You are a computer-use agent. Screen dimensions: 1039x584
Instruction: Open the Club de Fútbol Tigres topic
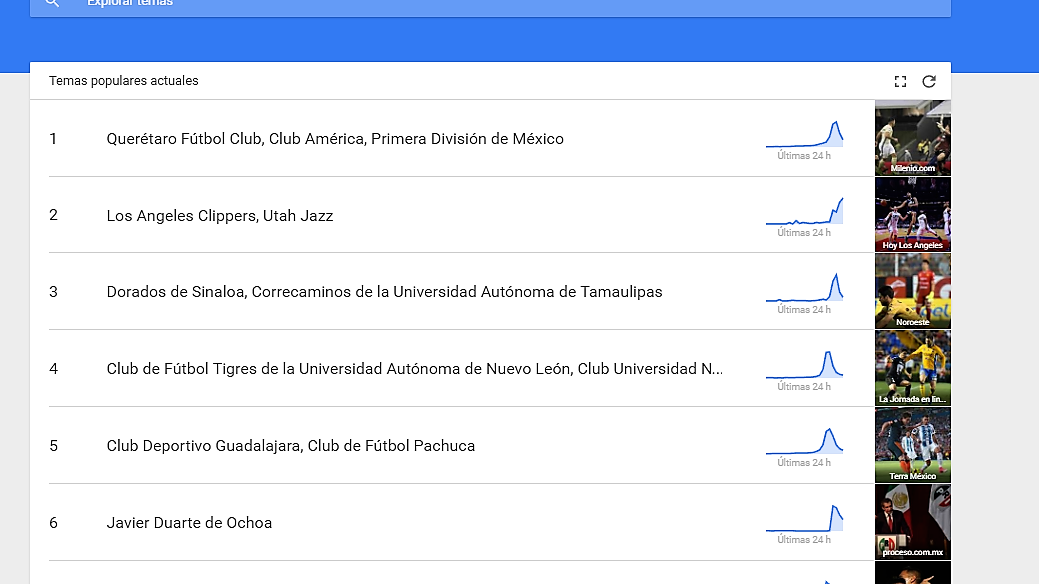(x=415, y=369)
